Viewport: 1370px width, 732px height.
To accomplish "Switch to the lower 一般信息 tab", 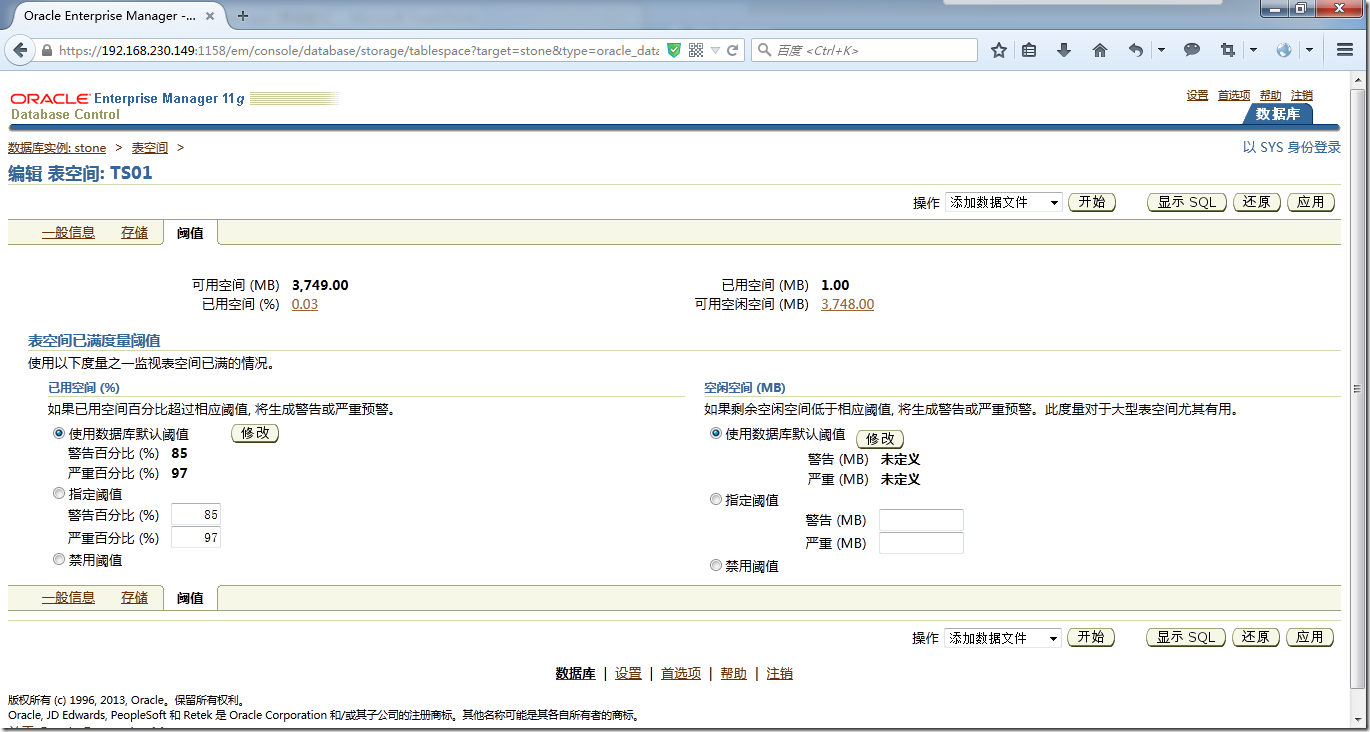I will tap(68, 598).
